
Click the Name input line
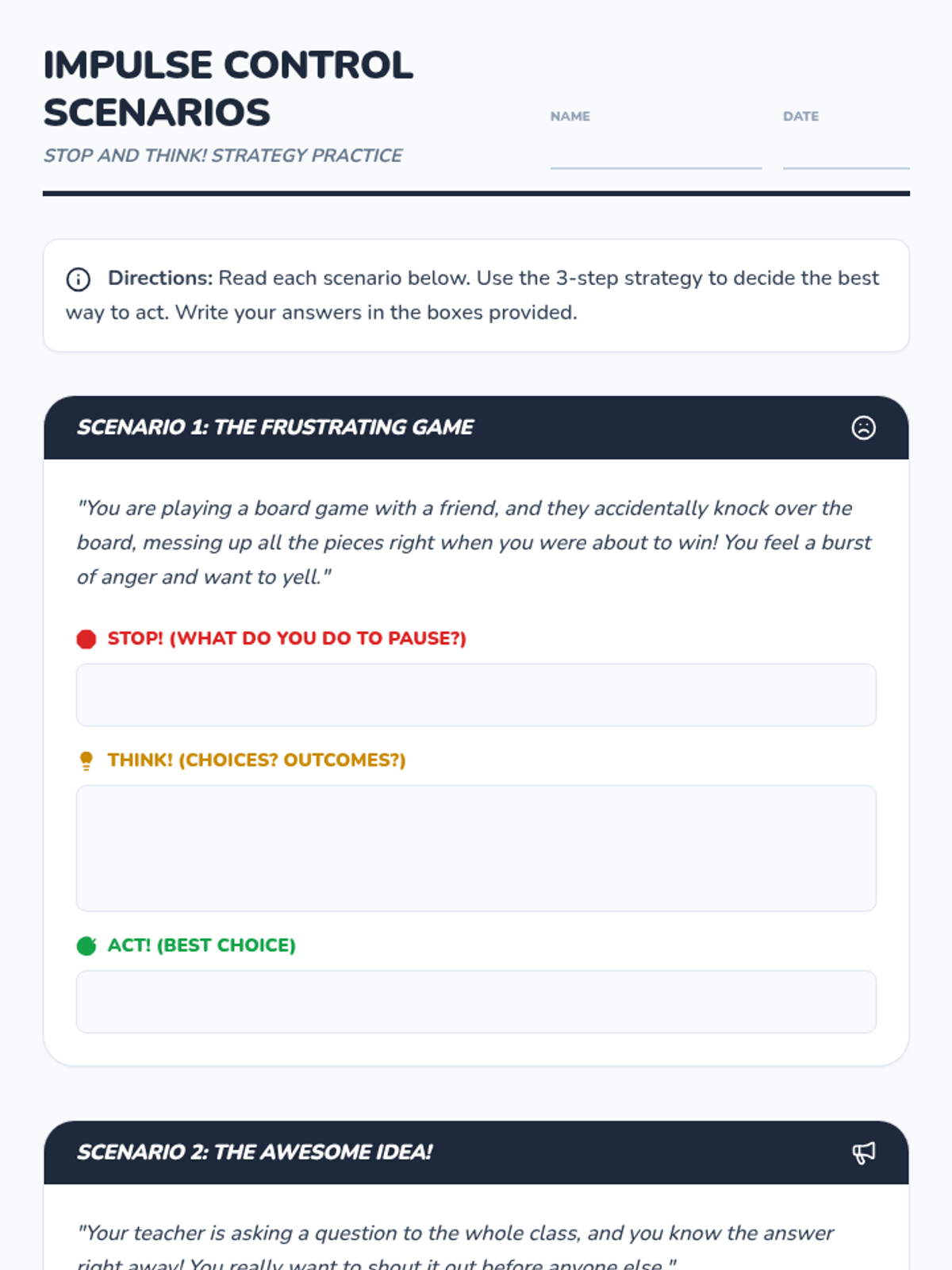655,155
